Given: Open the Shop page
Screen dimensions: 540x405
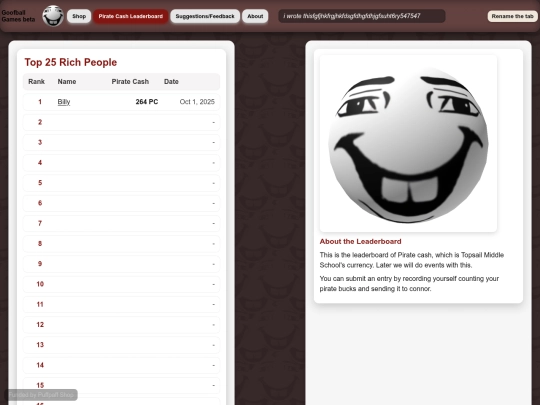Looking at the screenshot, I should click(x=79, y=16).
